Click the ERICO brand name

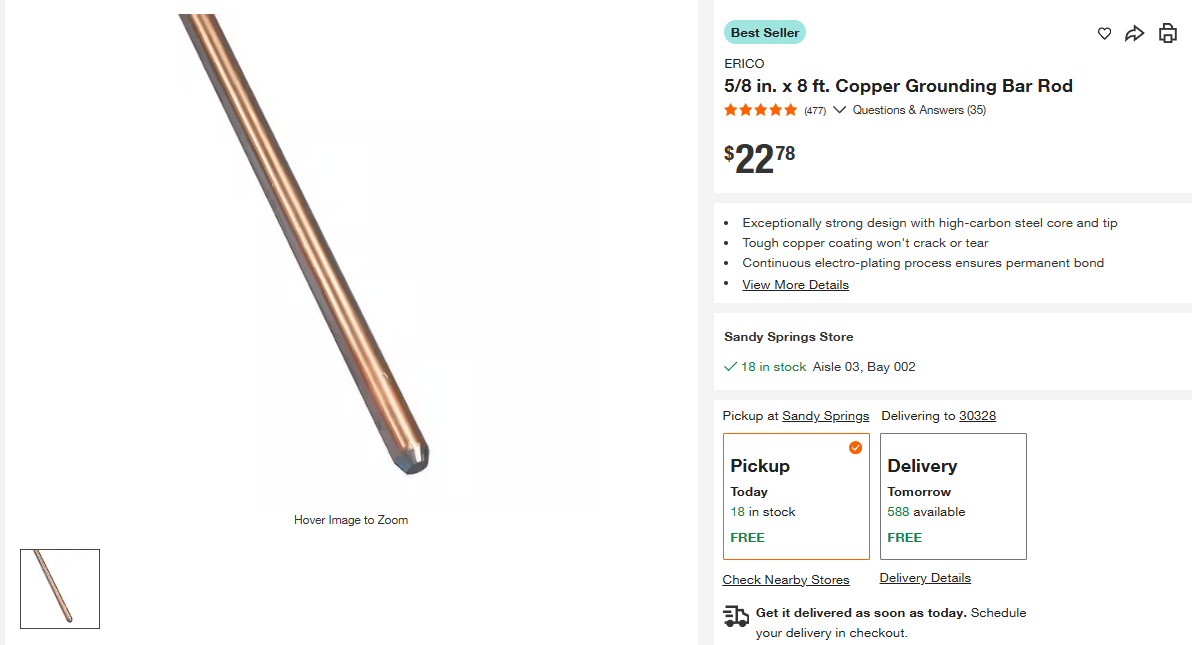point(744,64)
